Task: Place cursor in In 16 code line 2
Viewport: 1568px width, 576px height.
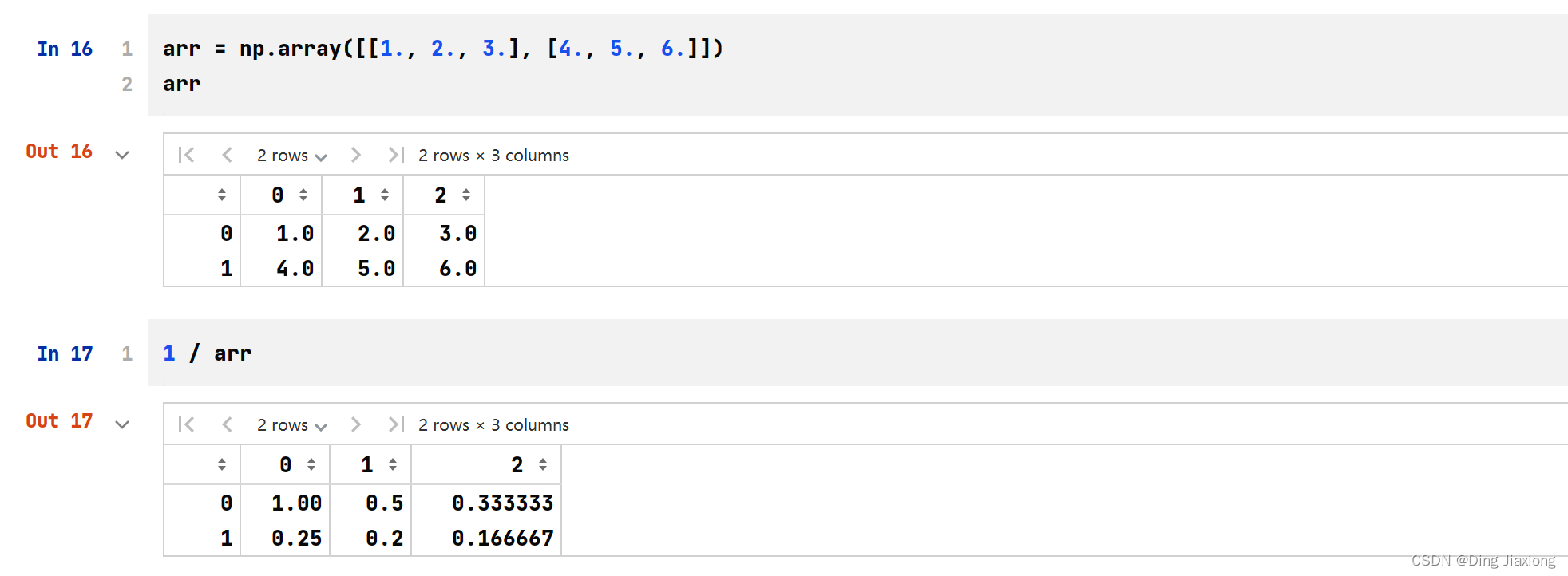Action: pyautogui.click(x=865, y=84)
